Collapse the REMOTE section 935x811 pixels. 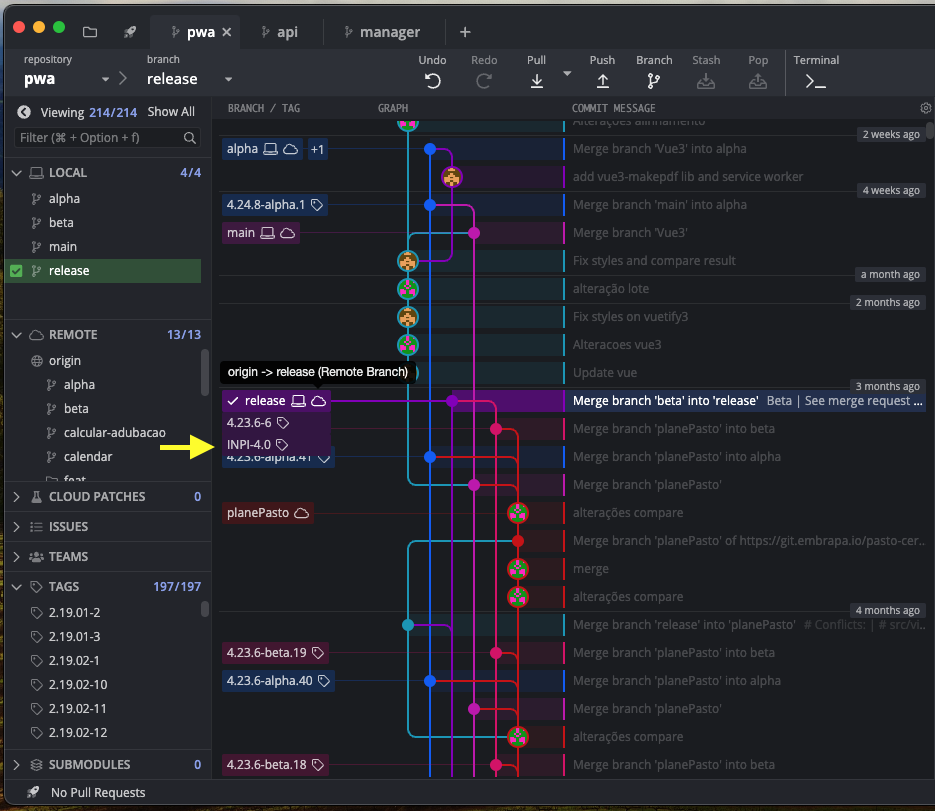(17, 335)
